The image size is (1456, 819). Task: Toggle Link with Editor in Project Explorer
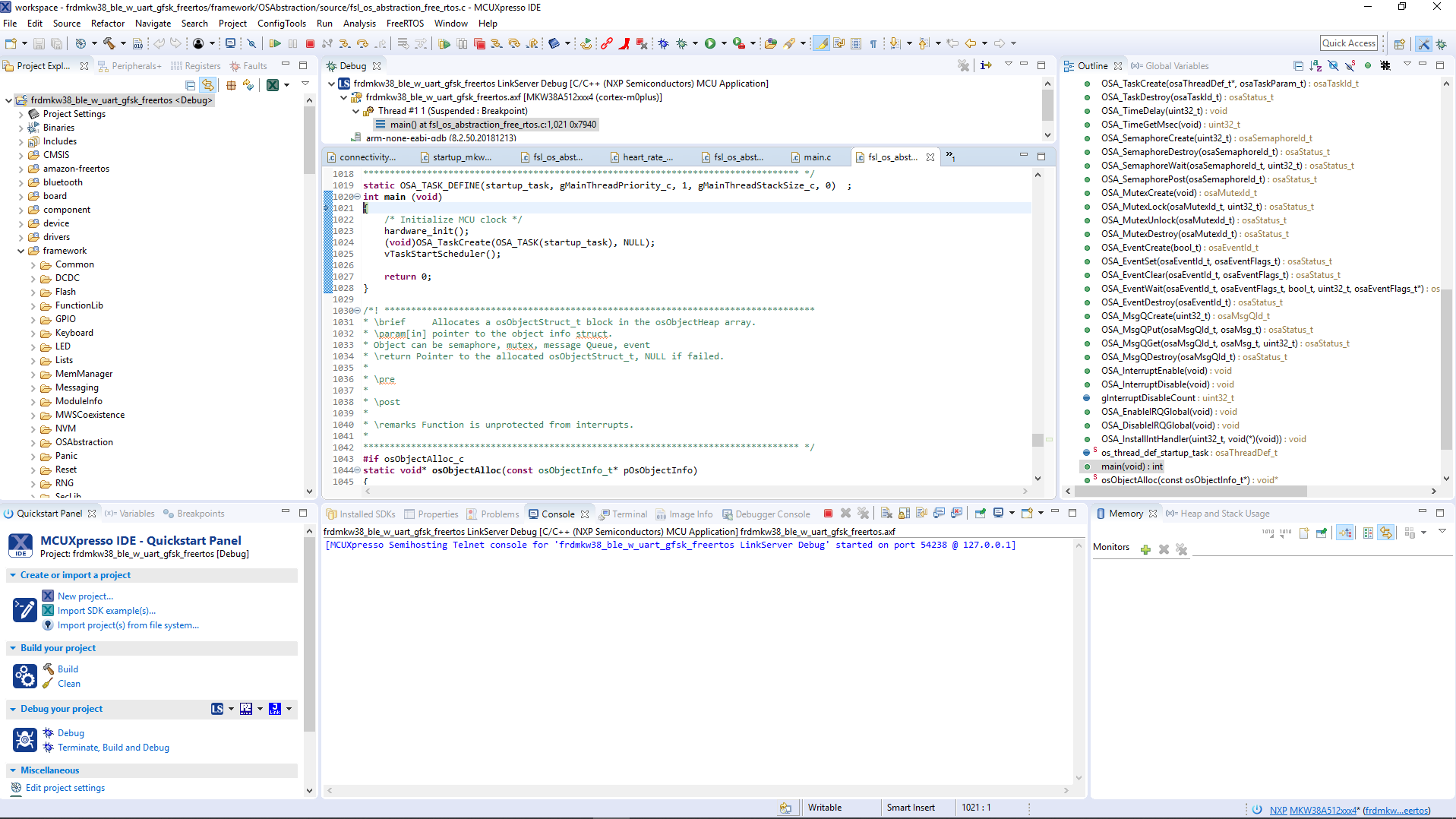coord(207,85)
